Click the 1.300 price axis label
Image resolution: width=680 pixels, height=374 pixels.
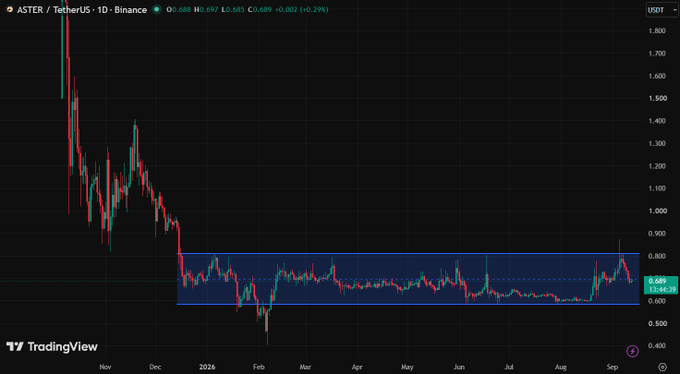pyautogui.click(x=657, y=144)
